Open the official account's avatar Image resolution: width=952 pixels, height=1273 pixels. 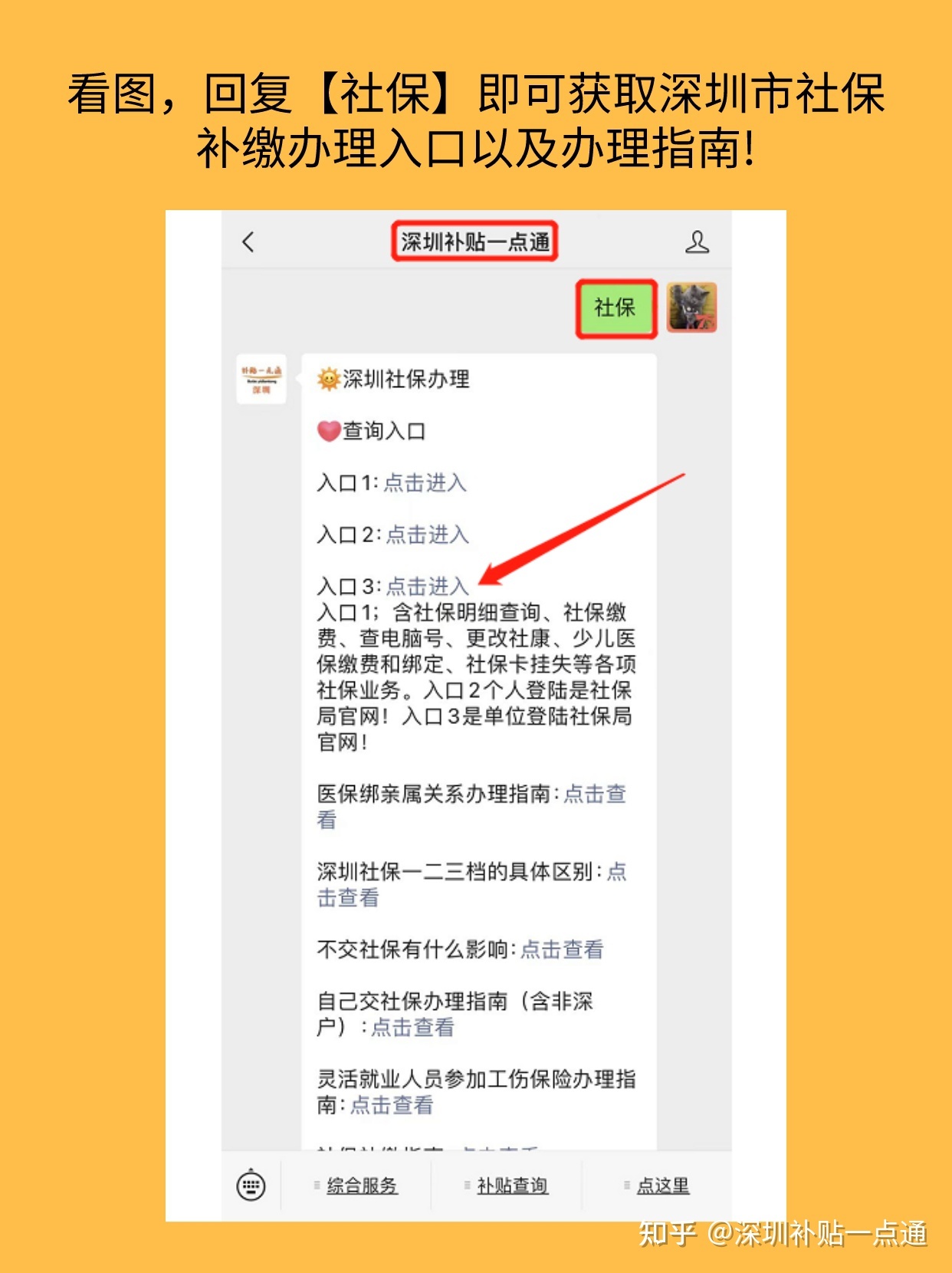(261, 379)
